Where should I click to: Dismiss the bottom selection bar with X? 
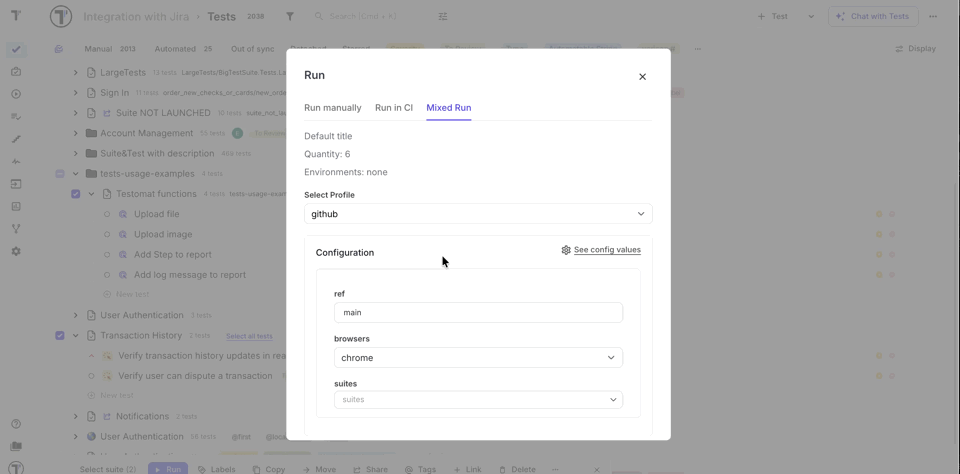[597, 469]
